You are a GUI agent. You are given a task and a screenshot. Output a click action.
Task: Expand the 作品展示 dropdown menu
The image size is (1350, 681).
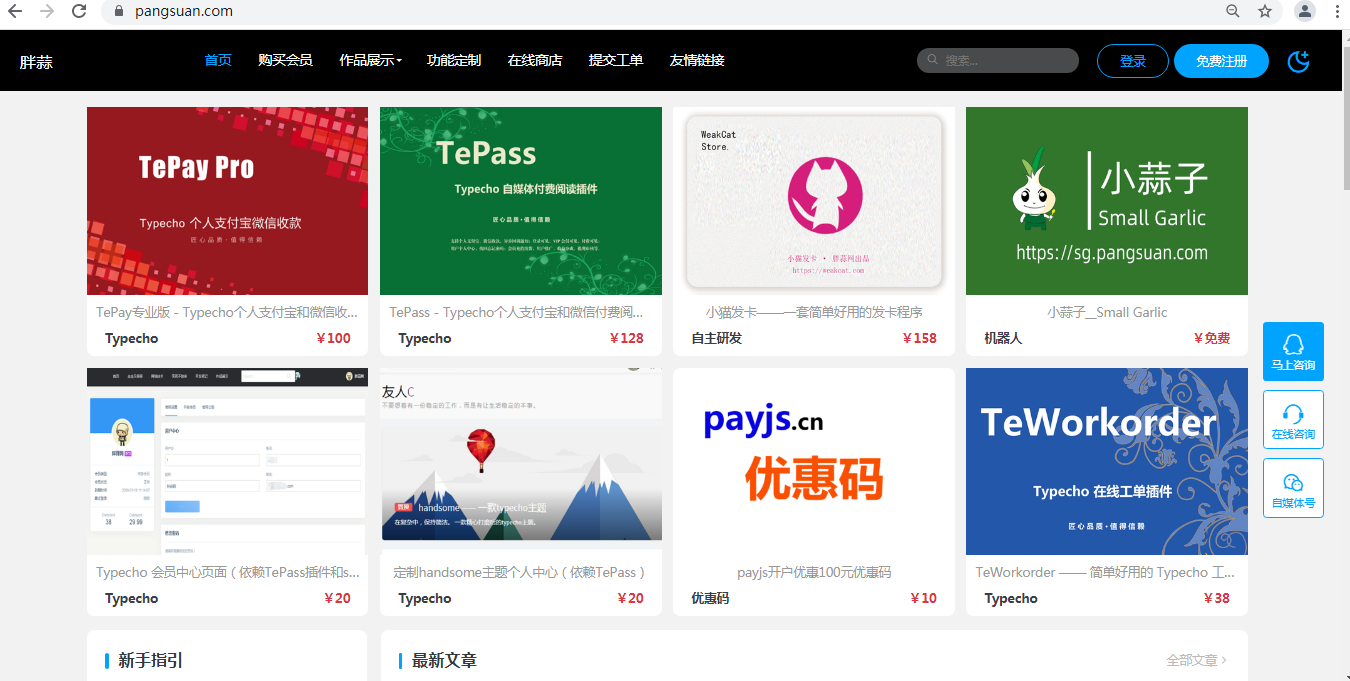pos(370,60)
